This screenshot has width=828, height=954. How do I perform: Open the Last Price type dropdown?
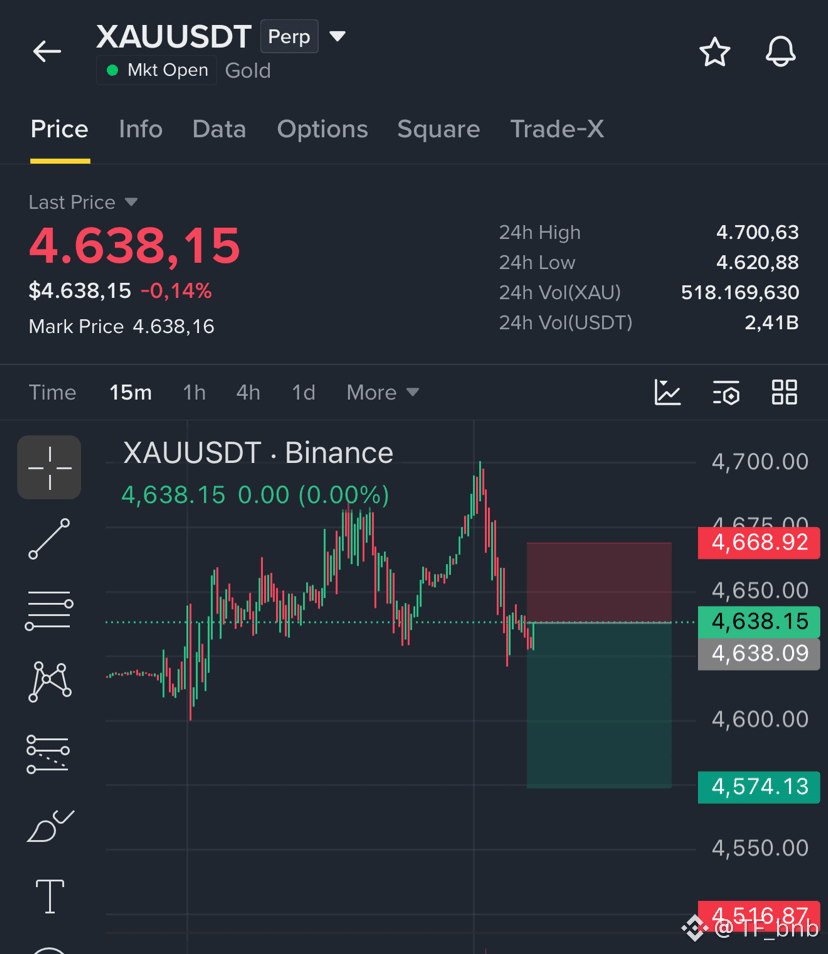[131, 202]
